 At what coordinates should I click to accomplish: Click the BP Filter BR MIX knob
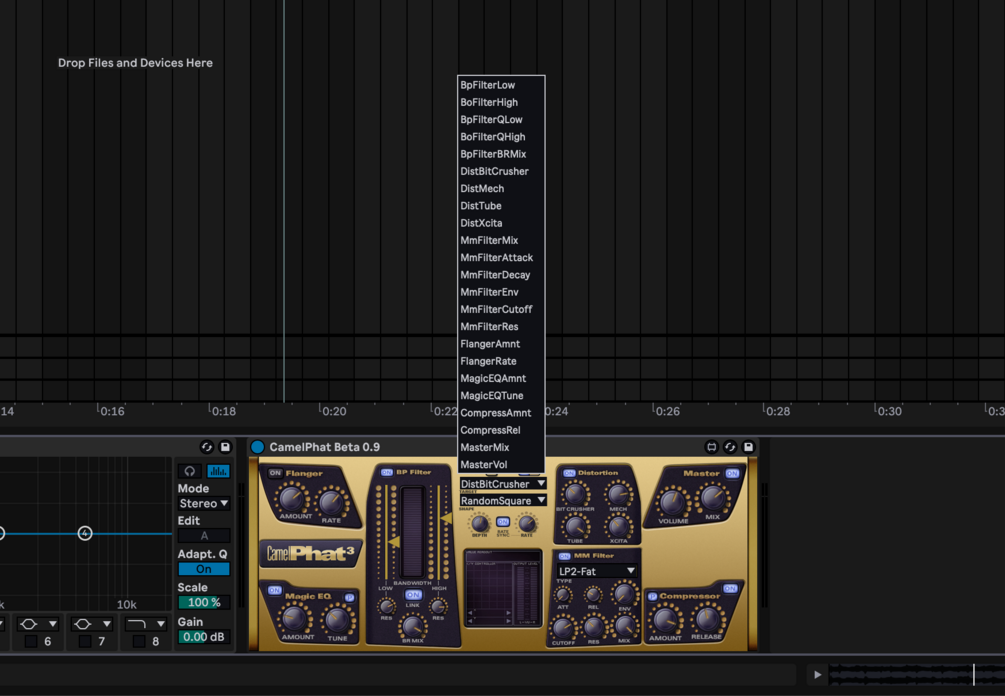click(412, 625)
